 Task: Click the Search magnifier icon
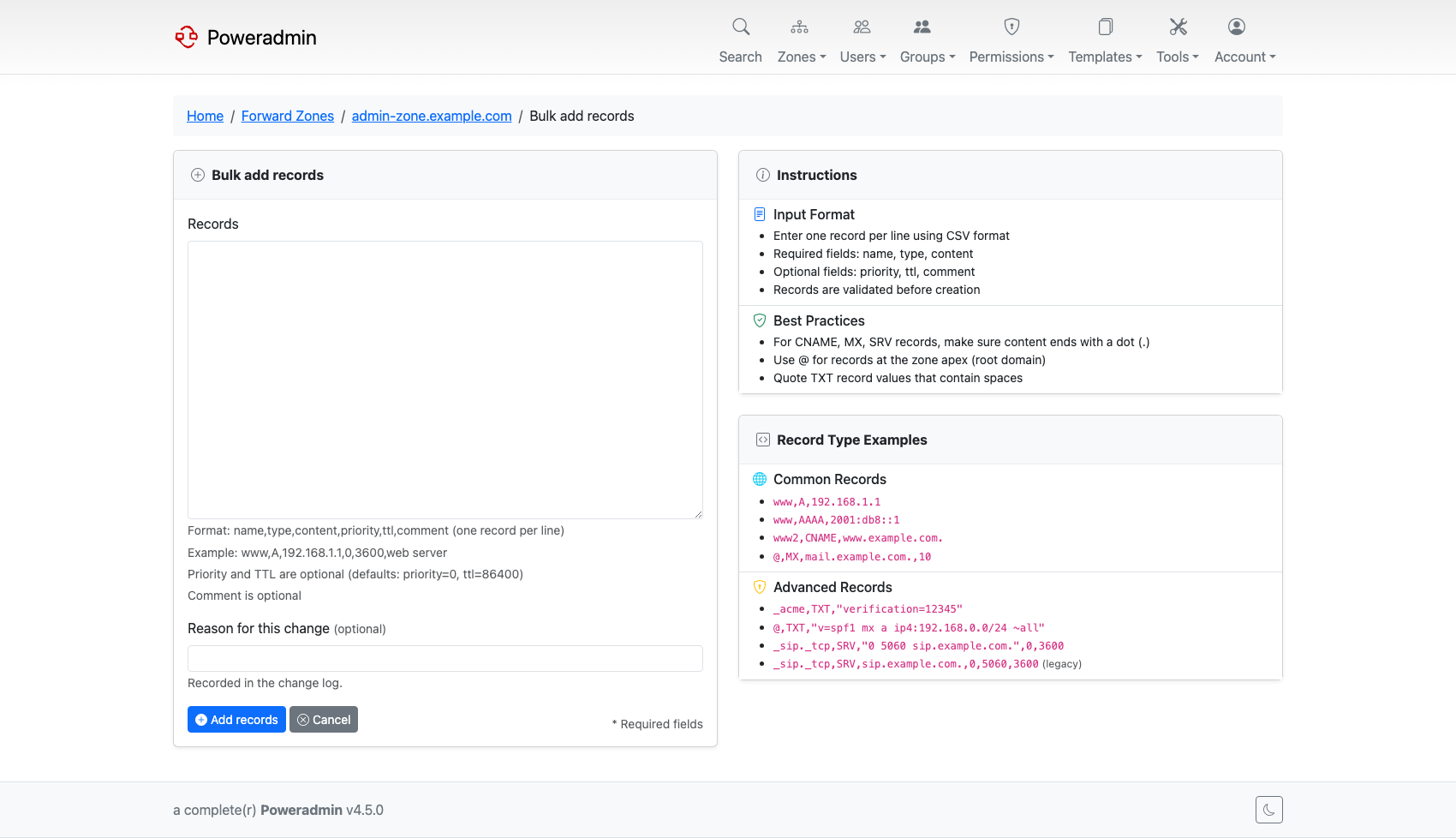(x=741, y=27)
